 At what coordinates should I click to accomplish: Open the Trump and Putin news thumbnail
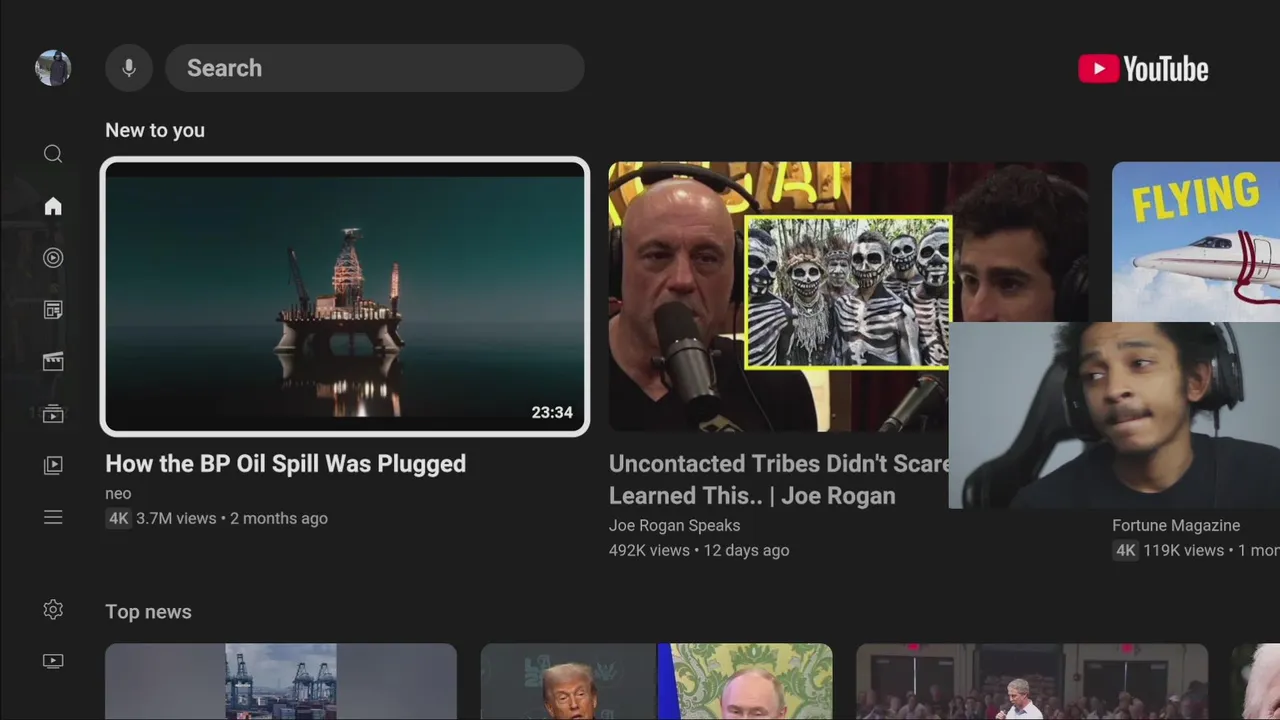pyautogui.click(x=656, y=682)
